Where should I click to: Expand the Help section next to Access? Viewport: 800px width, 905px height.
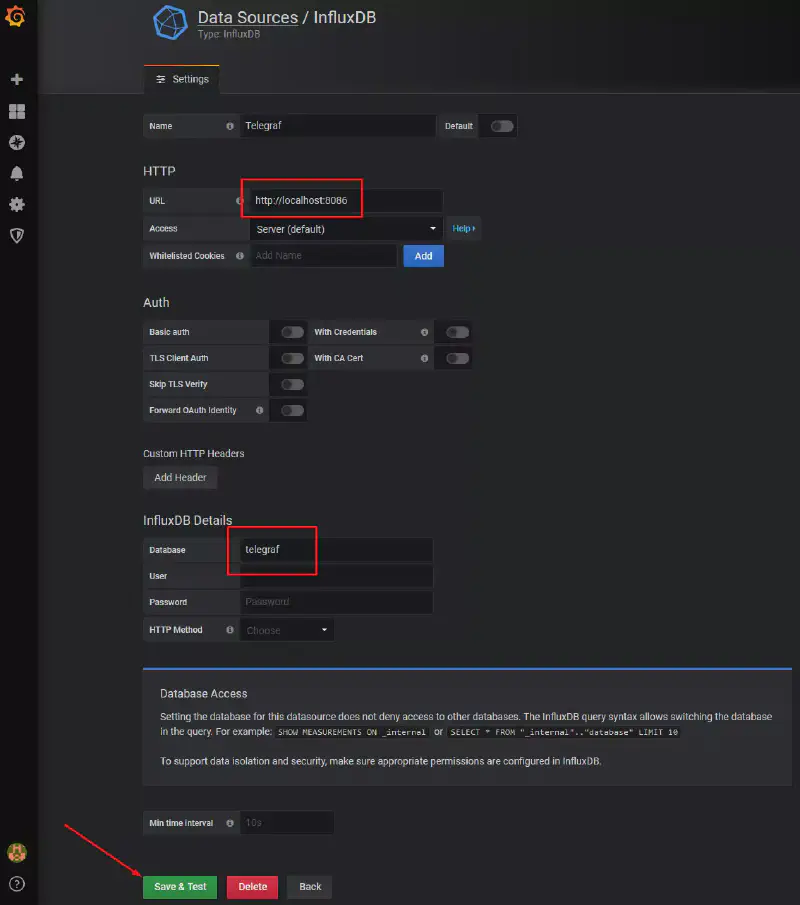pos(463,229)
